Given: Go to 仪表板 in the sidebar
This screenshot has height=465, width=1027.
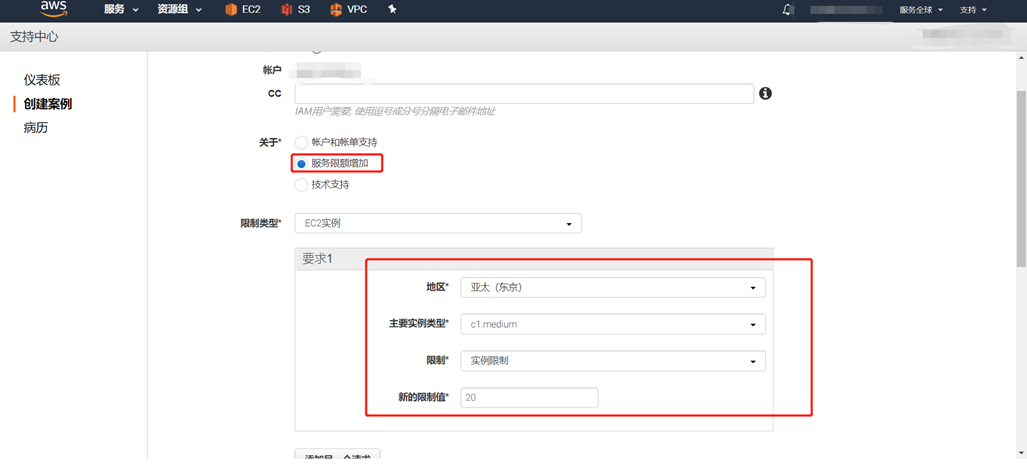Looking at the screenshot, I should tap(42, 80).
